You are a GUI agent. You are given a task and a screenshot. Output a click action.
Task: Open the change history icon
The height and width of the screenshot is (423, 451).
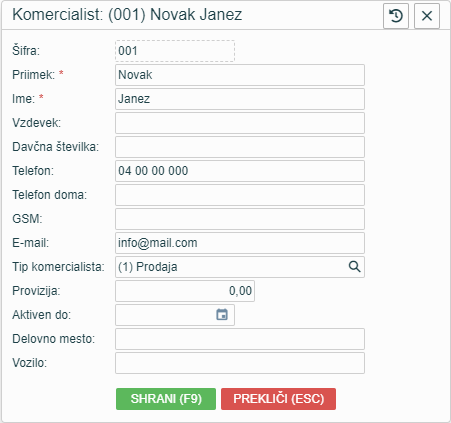[396, 16]
